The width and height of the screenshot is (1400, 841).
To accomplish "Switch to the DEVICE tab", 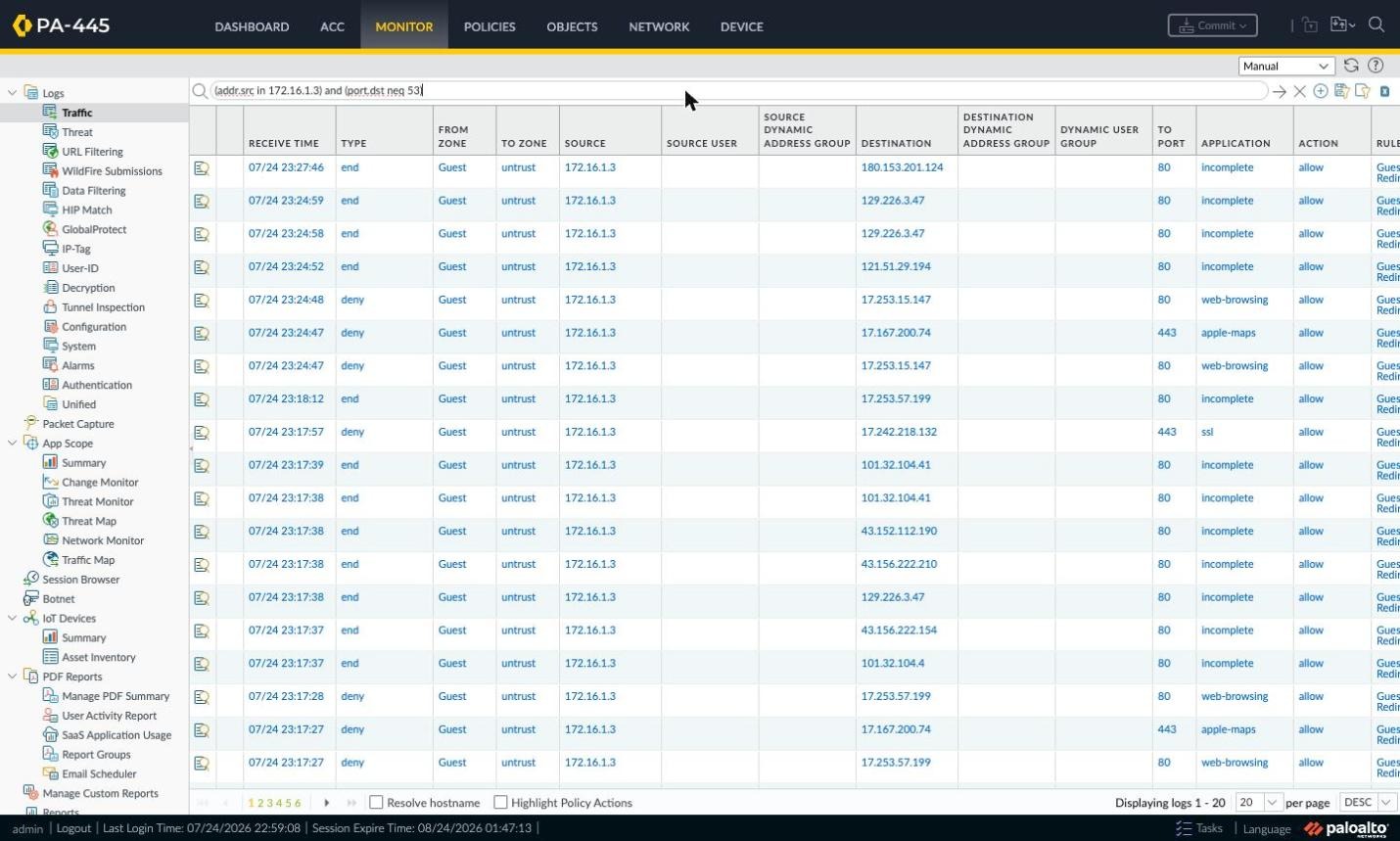I will point(741,26).
